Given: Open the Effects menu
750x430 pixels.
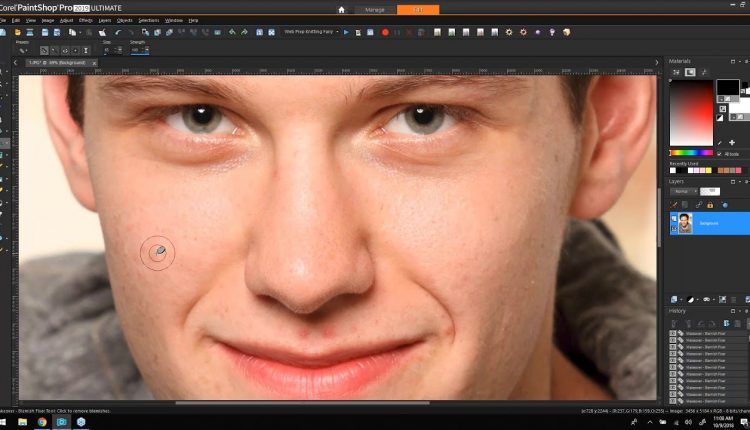Looking at the screenshot, I should coord(86,21).
